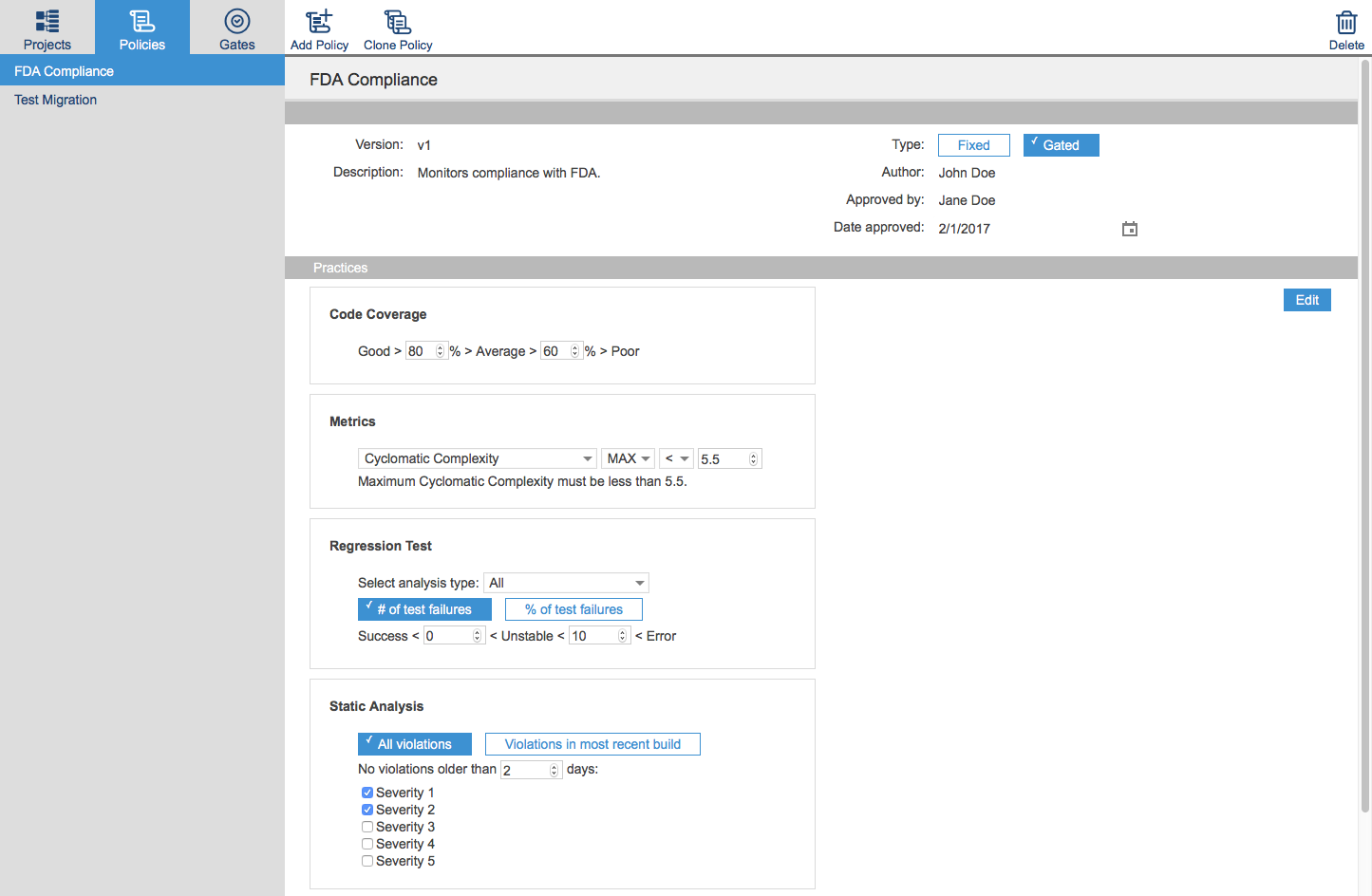Click the version value v1
Screen dimensions: 1372x896
(424, 145)
